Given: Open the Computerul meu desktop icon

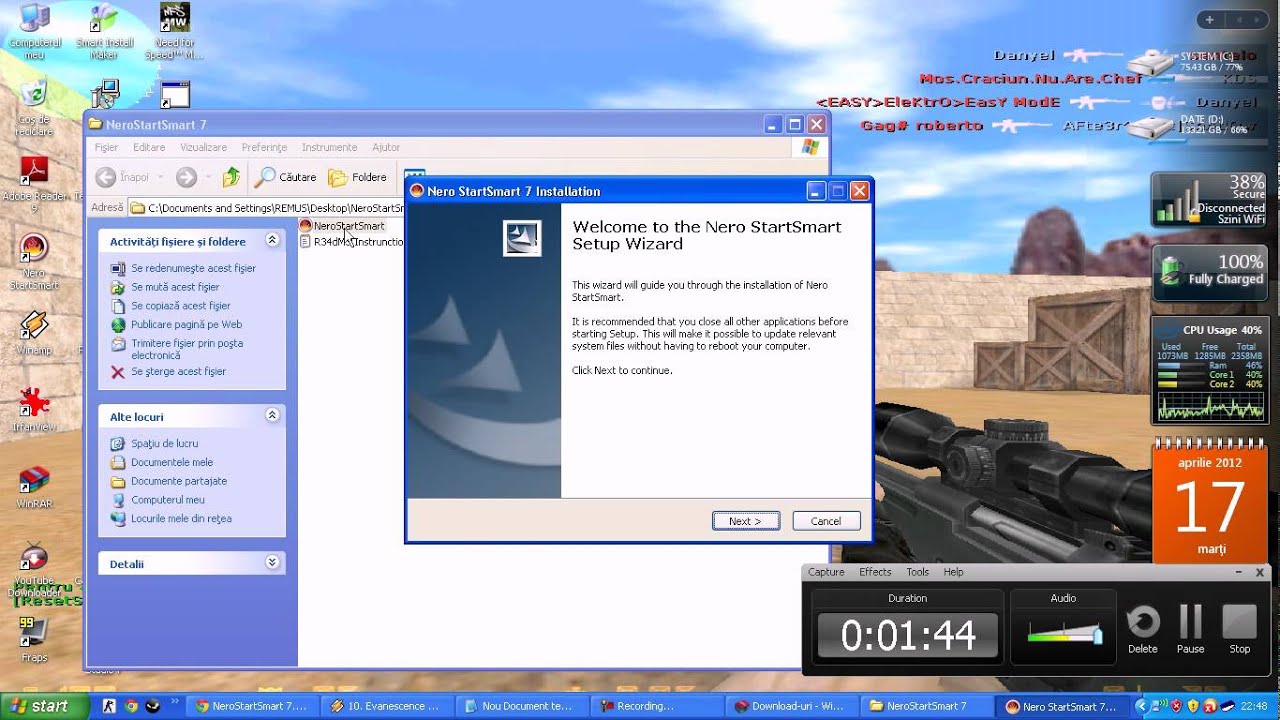Looking at the screenshot, I should tap(35, 32).
